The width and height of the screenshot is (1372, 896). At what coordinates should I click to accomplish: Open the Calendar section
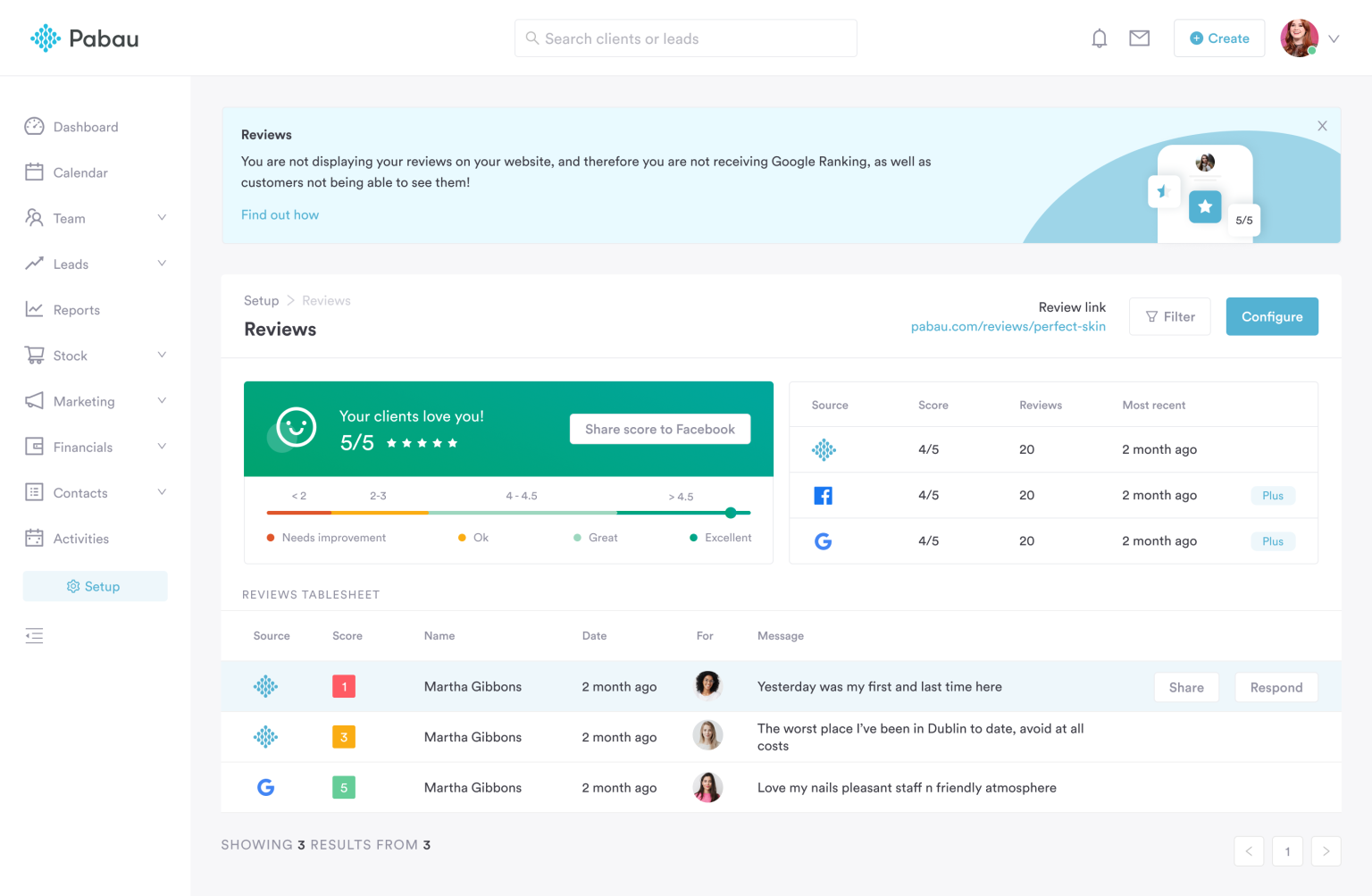[79, 172]
